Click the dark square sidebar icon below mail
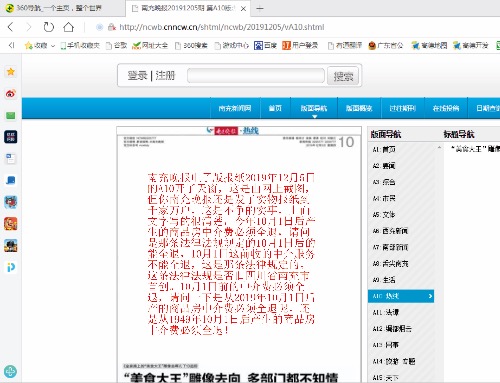The image size is (500, 383). pos(11,137)
